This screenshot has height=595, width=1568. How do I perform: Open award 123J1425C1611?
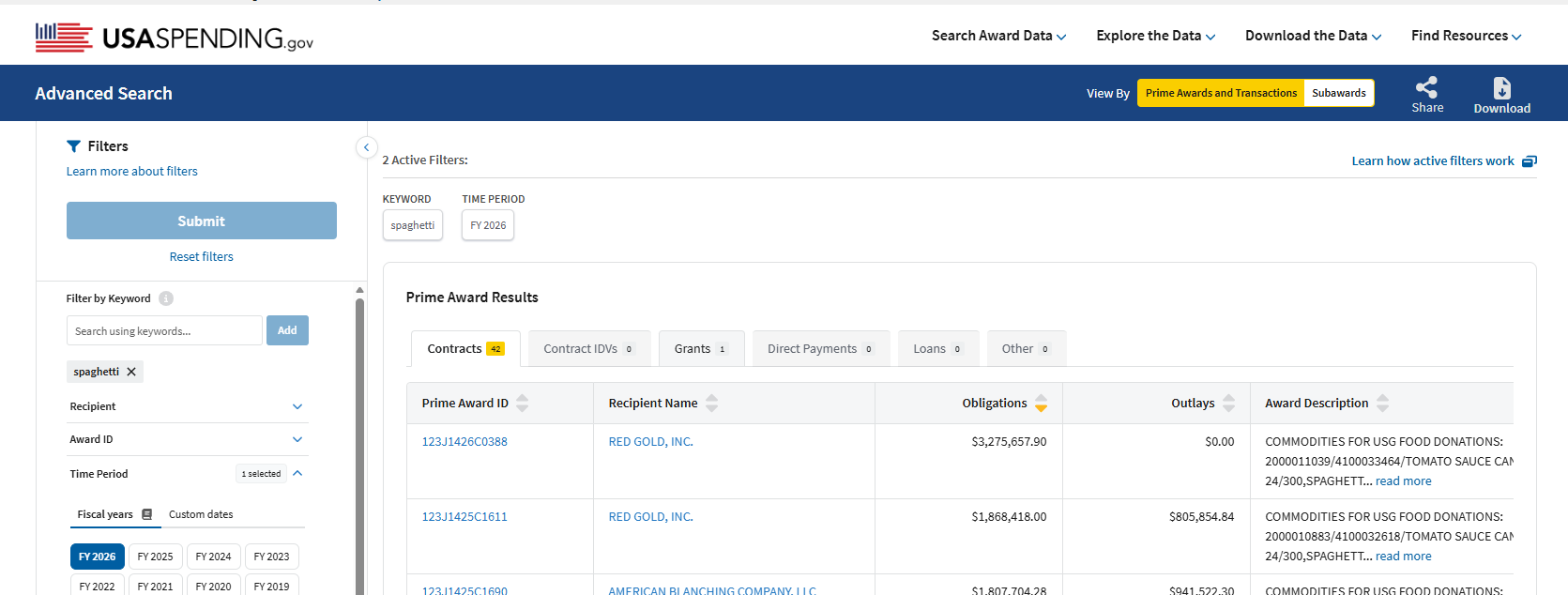(464, 516)
